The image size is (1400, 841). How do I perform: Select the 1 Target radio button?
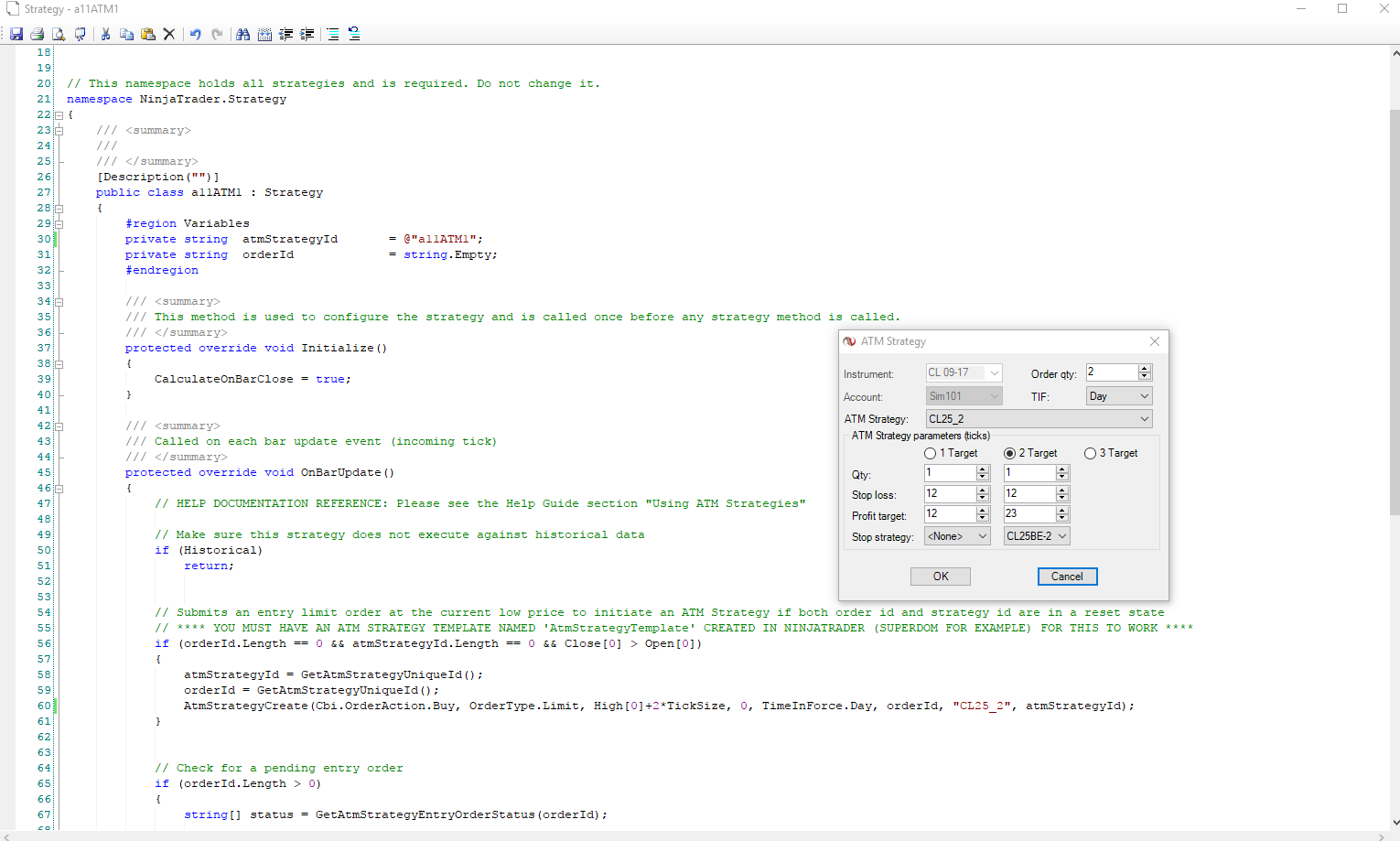pyautogui.click(x=931, y=453)
